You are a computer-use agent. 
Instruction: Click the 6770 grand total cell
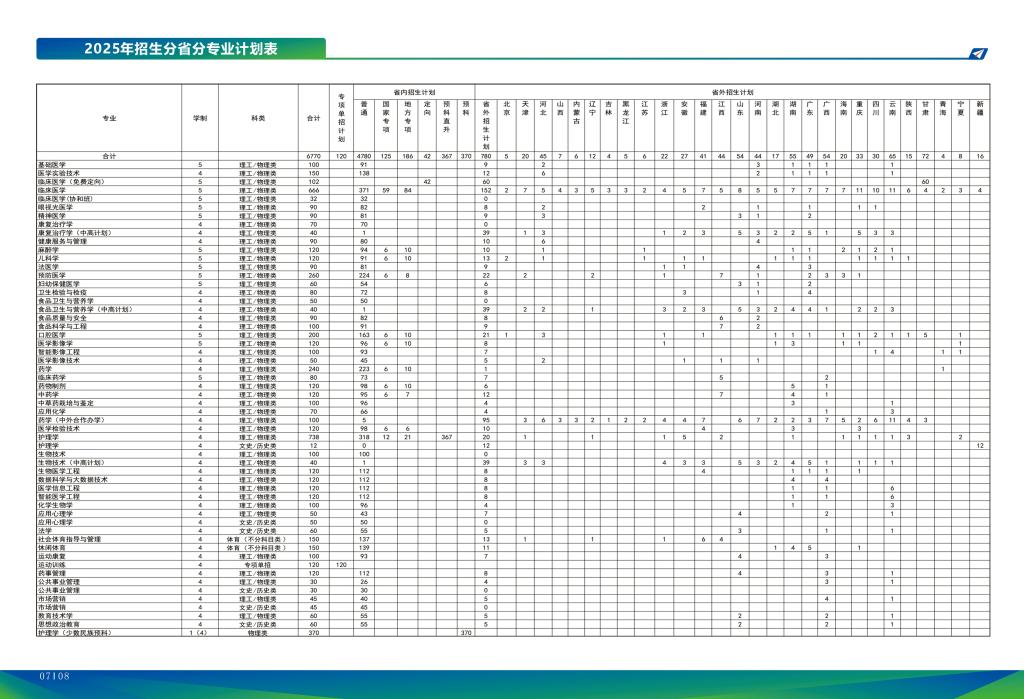(313, 156)
